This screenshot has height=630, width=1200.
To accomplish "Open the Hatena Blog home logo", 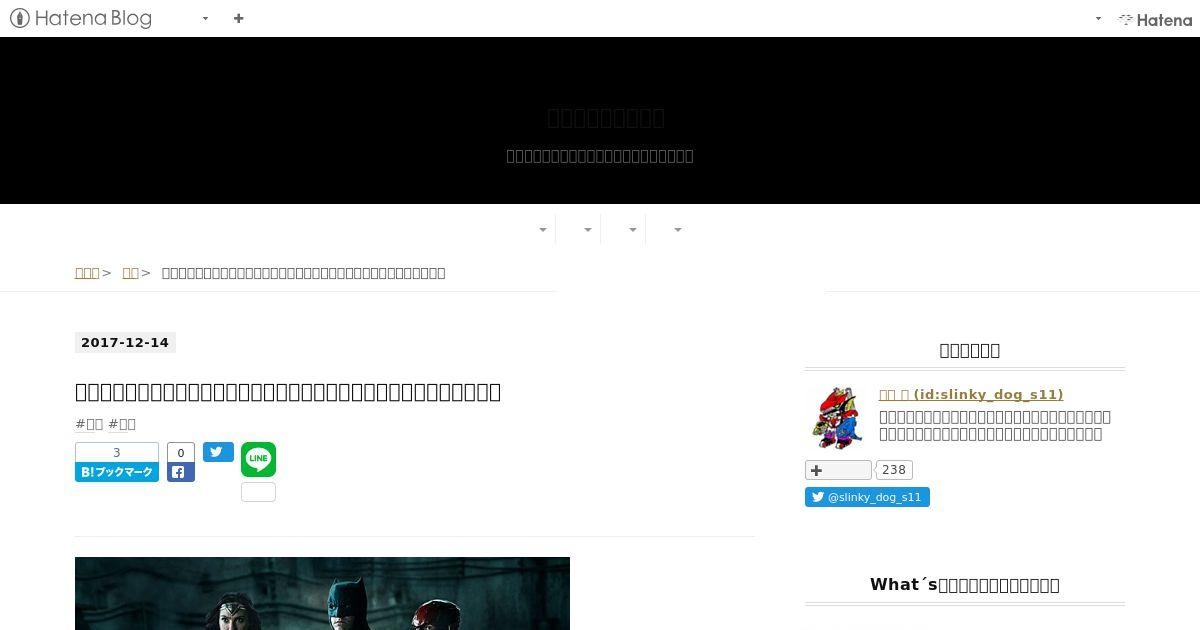I will 81,18.
